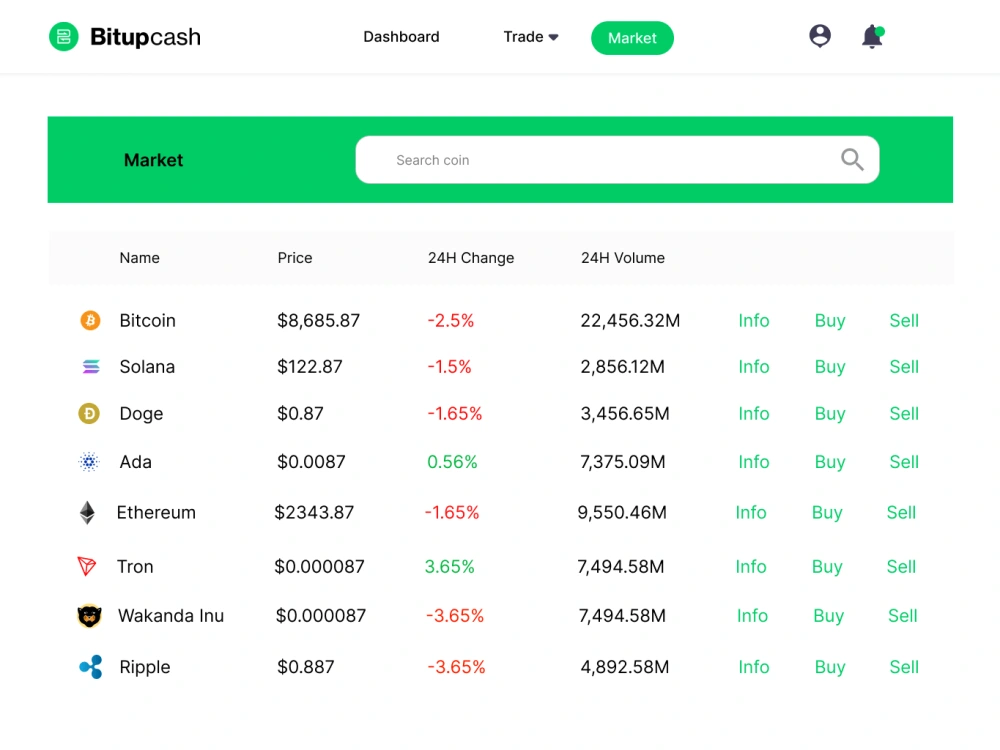Select the Market nav button
Screen dimensions: 1000x750
(x=632, y=38)
